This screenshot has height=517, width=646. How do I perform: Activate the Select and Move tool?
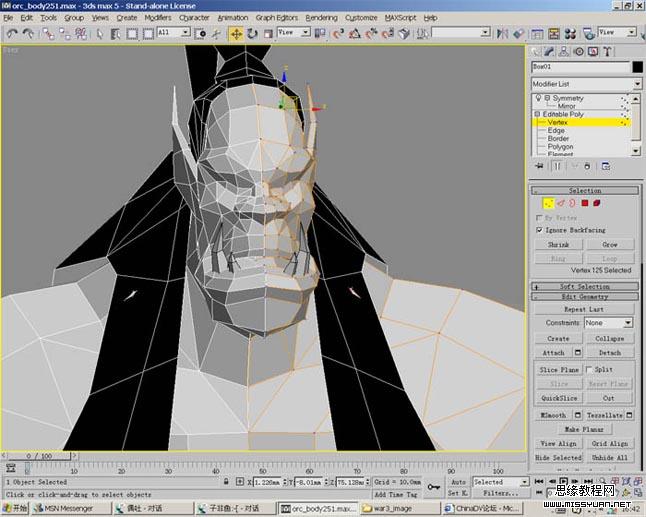coord(236,33)
